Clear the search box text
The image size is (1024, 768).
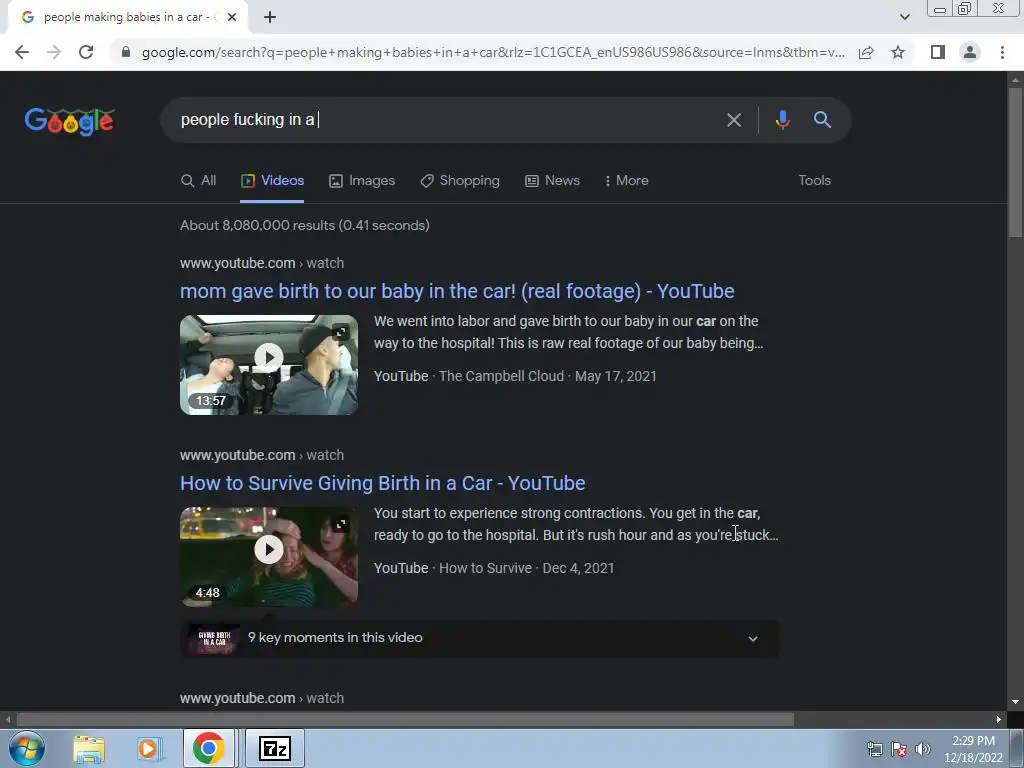coord(734,120)
